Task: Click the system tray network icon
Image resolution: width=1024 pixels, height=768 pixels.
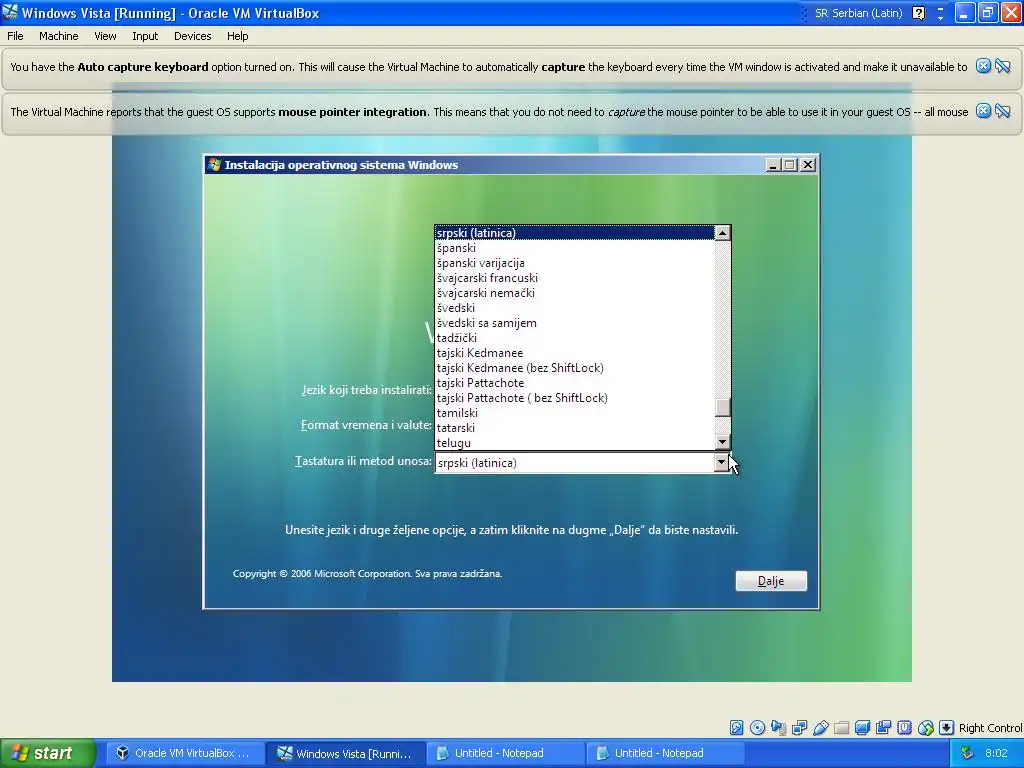Action: click(x=967, y=753)
